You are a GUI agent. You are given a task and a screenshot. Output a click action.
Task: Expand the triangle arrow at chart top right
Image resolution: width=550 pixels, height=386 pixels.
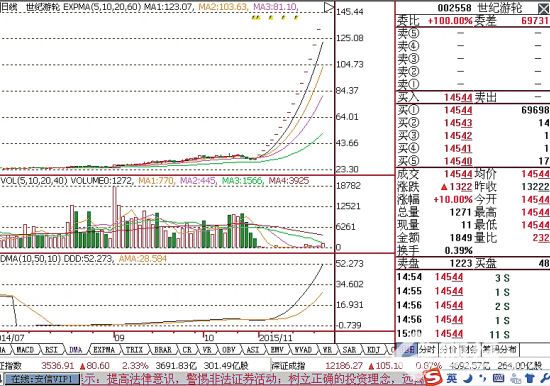tap(328, 7)
